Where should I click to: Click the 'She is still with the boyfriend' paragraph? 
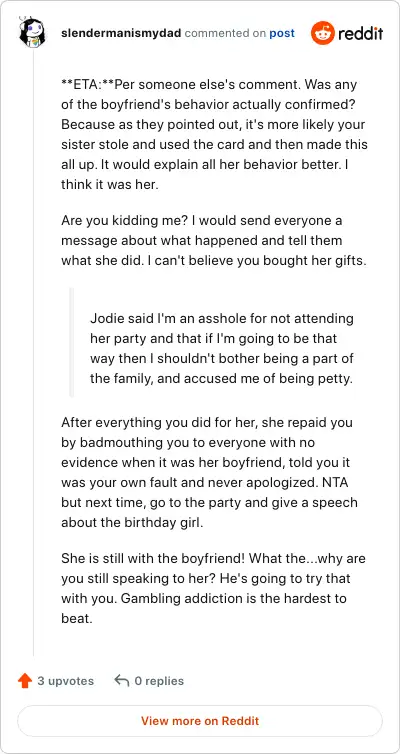[213, 589]
